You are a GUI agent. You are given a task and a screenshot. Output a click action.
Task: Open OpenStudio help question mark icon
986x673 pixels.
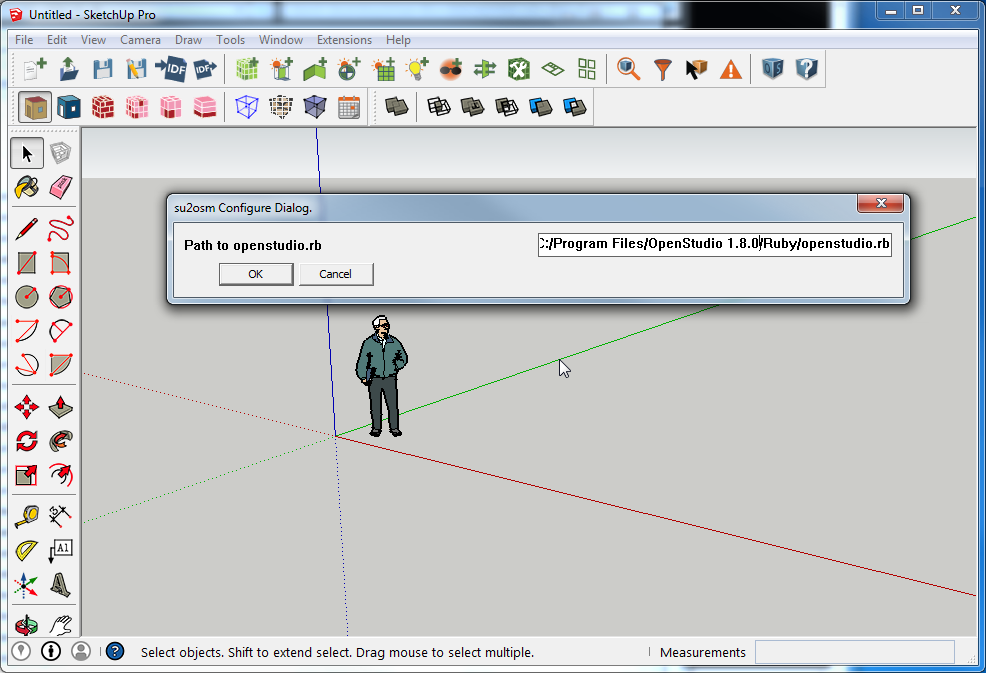coord(806,69)
